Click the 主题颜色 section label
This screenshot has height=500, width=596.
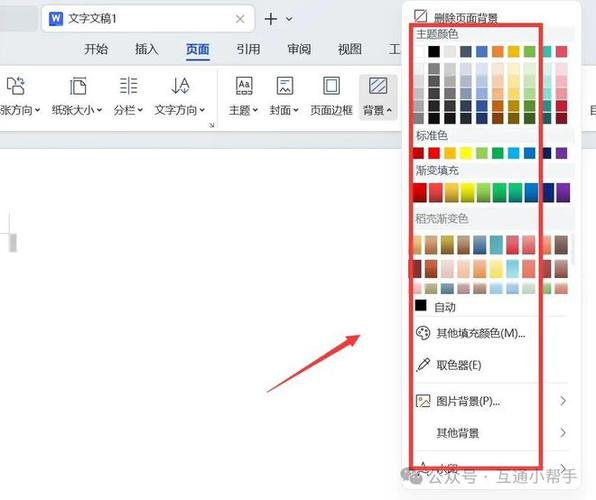tap(437, 34)
